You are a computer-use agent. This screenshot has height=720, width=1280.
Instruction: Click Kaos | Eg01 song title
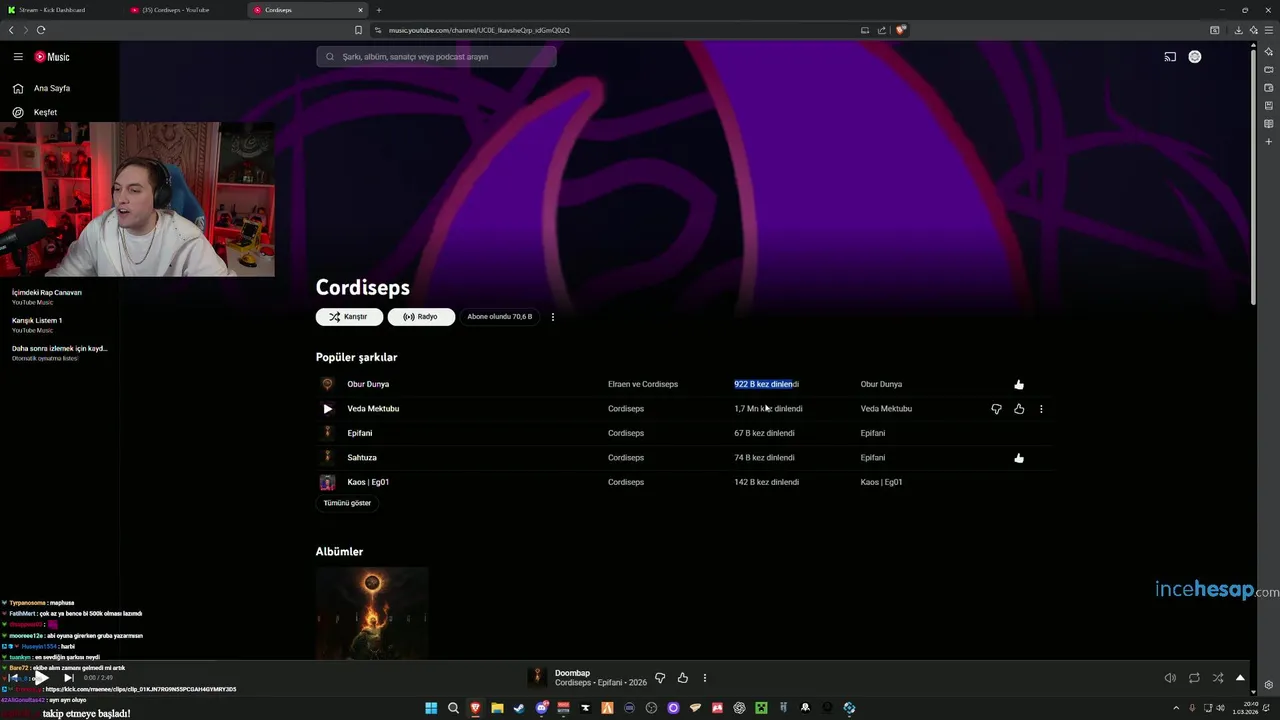pos(368,482)
